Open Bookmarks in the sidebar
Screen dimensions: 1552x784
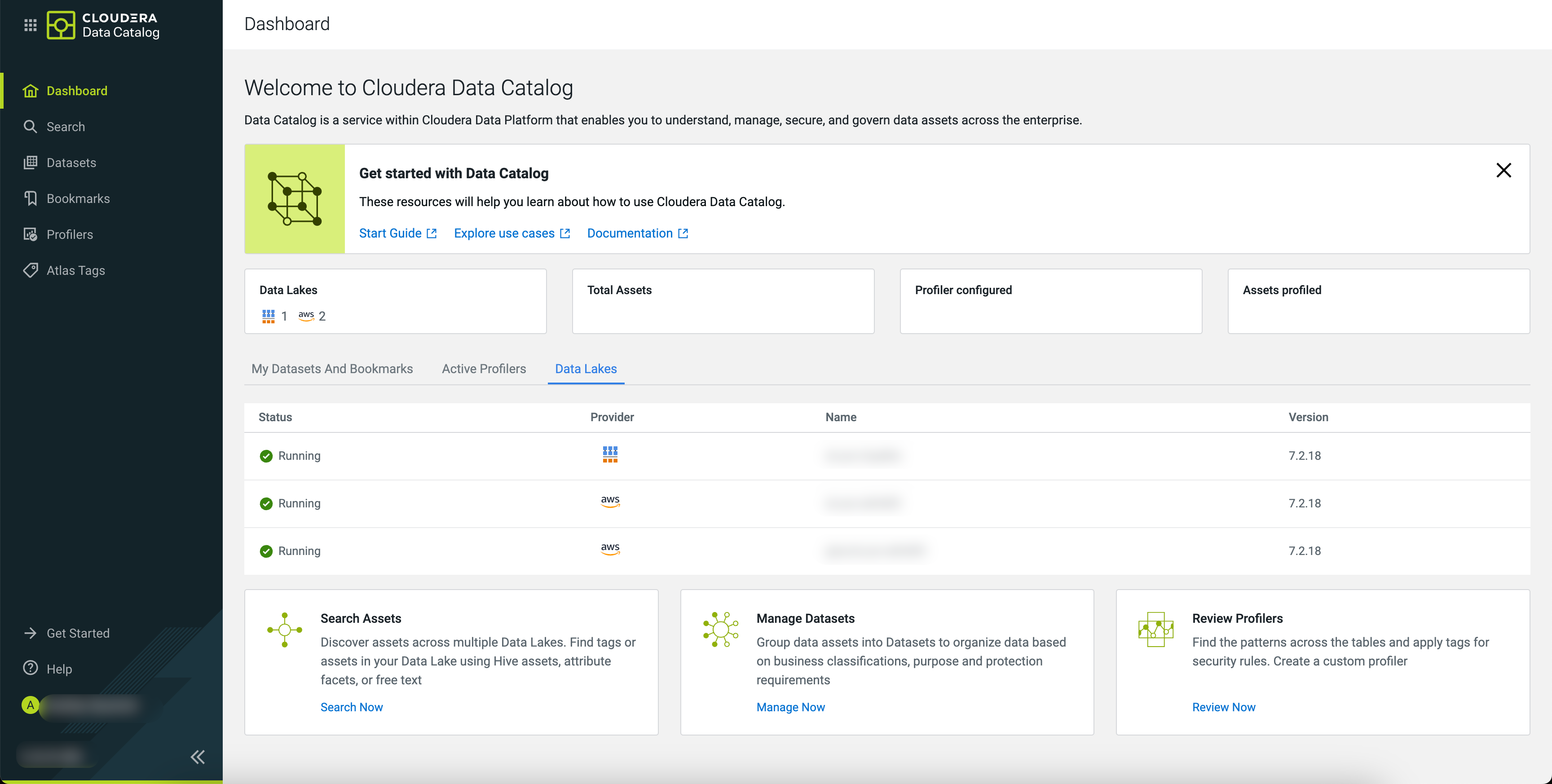(x=78, y=198)
